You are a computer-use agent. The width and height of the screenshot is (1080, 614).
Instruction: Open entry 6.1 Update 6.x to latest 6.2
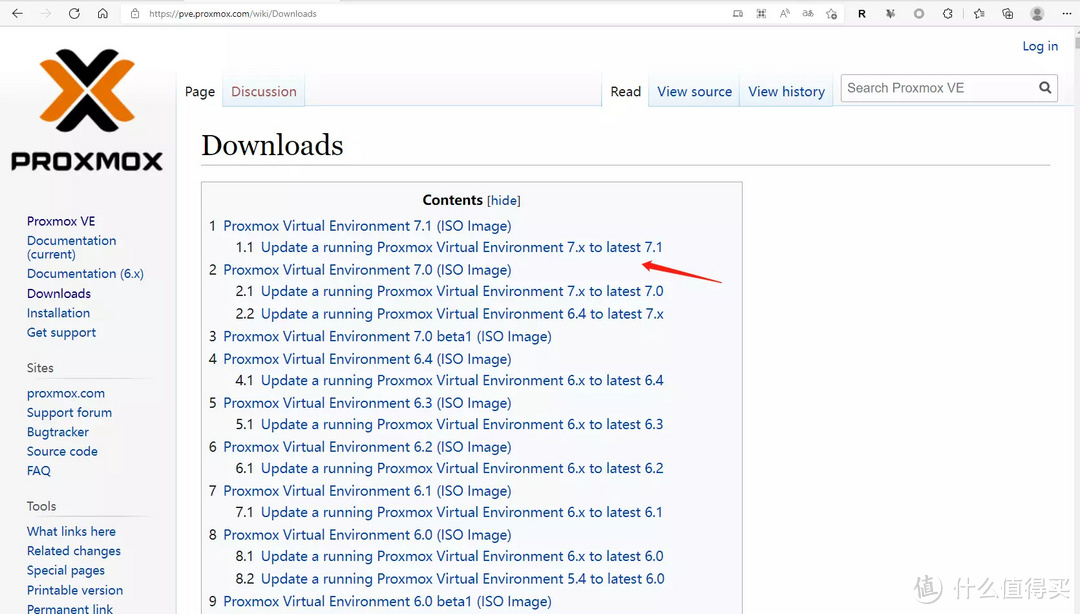coord(462,469)
